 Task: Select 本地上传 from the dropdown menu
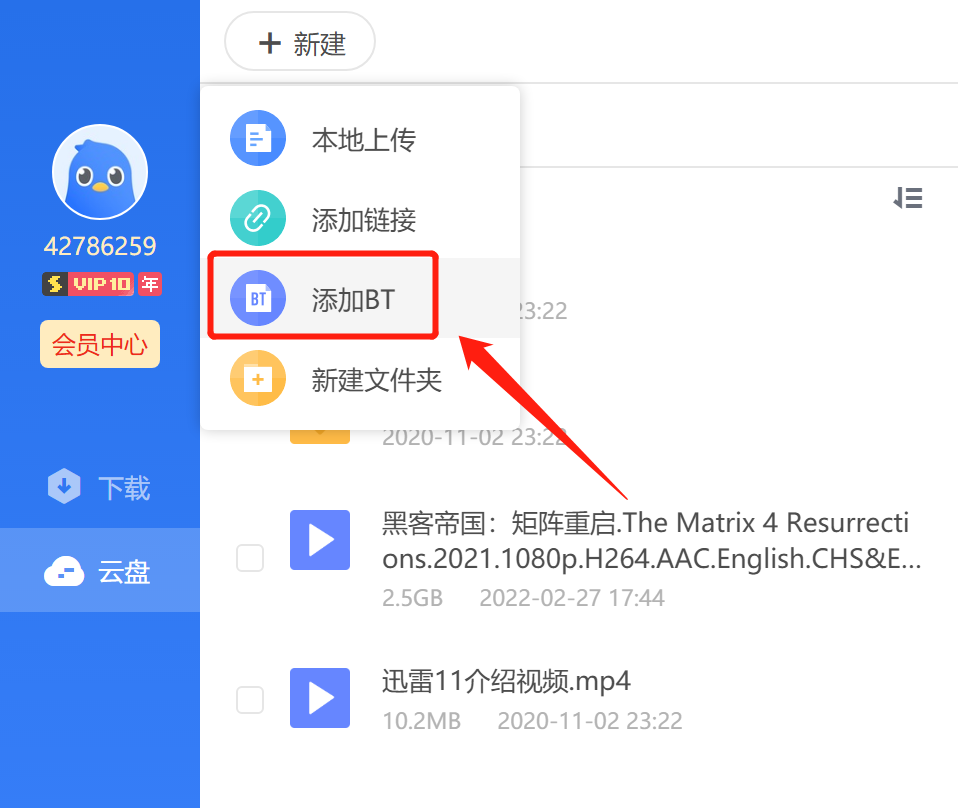click(x=360, y=139)
